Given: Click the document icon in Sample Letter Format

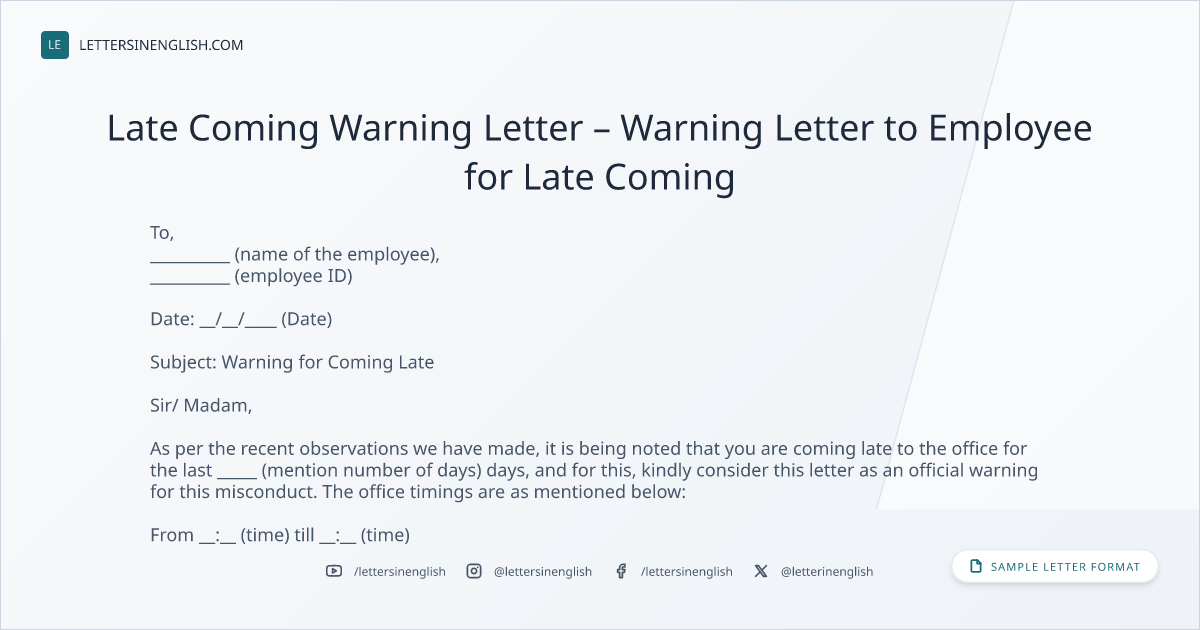Looking at the screenshot, I should click(x=976, y=567).
